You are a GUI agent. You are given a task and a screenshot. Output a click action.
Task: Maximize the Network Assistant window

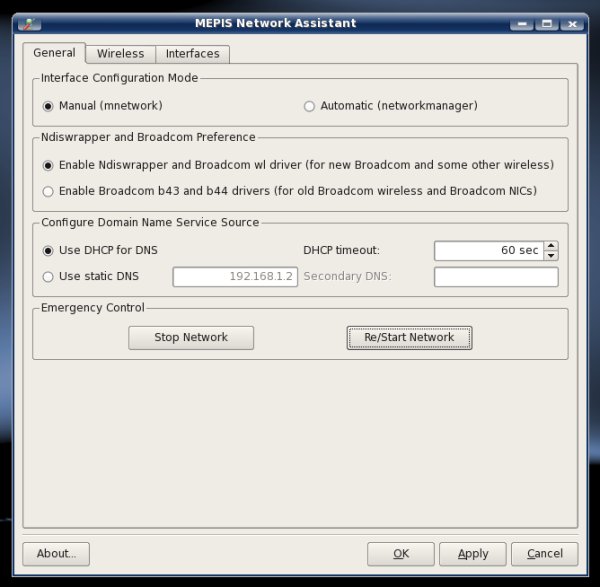547,24
